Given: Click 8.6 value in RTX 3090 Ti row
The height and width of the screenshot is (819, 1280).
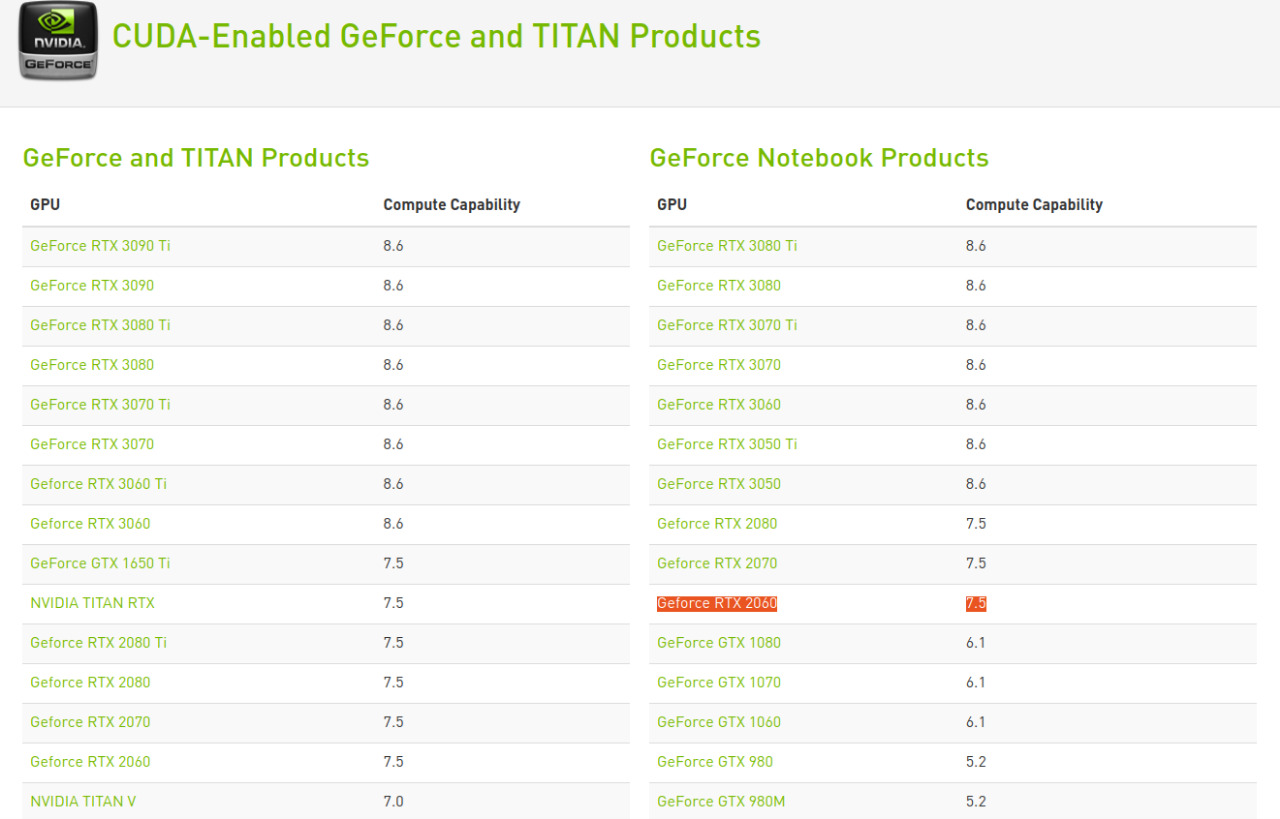Looking at the screenshot, I should coord(393,246).
